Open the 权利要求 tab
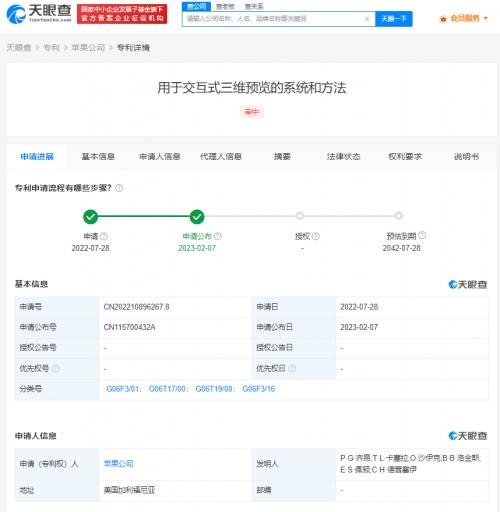The height and width of the screenshot is (512, 500). tap(405, 156)
